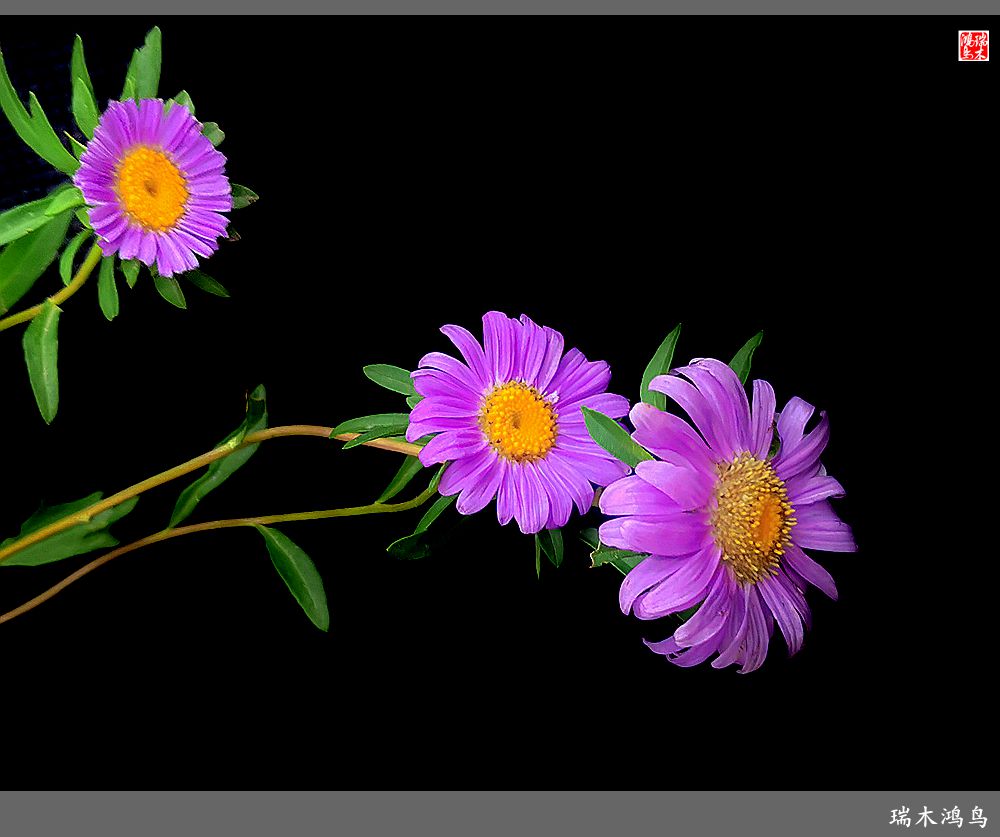
Task: Click the yellow center of the middle flower
Action: [518, 422]
